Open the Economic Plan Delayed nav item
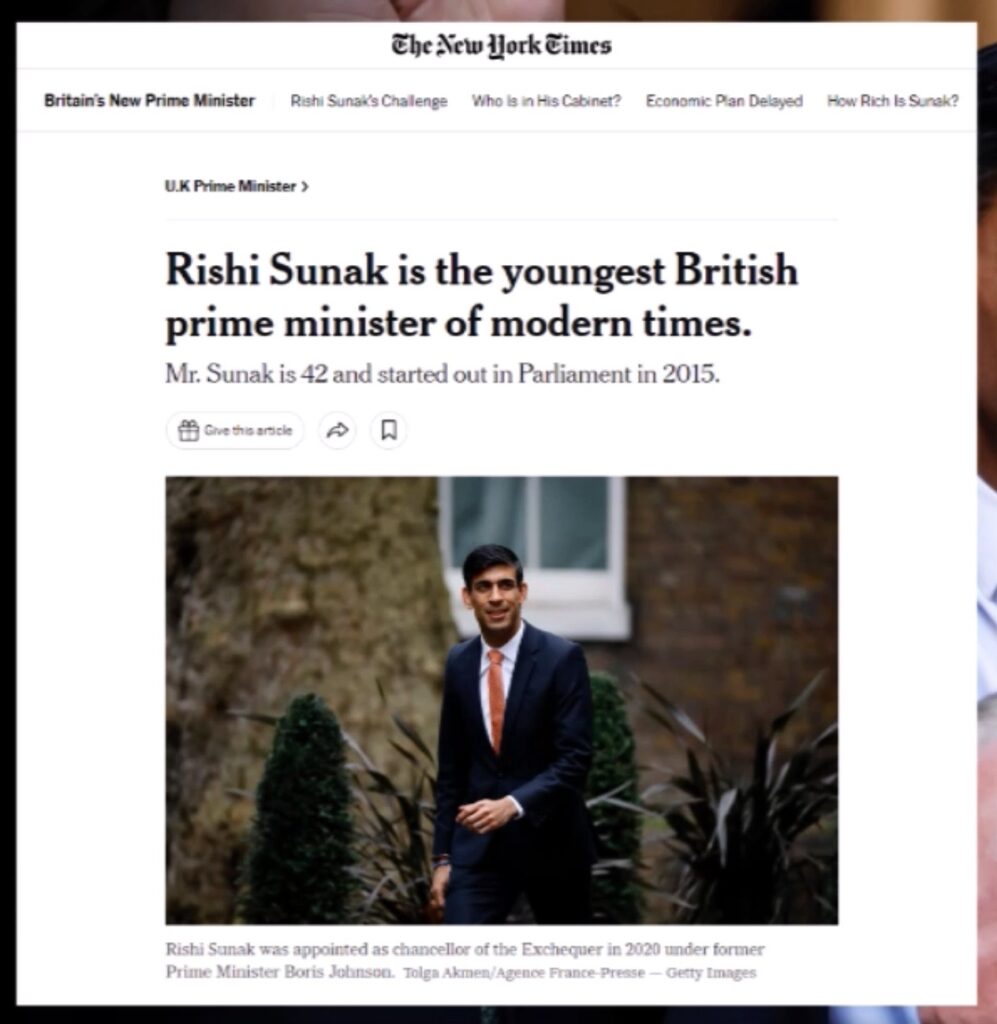This screenshot has height=1024, width=997. 724,101
